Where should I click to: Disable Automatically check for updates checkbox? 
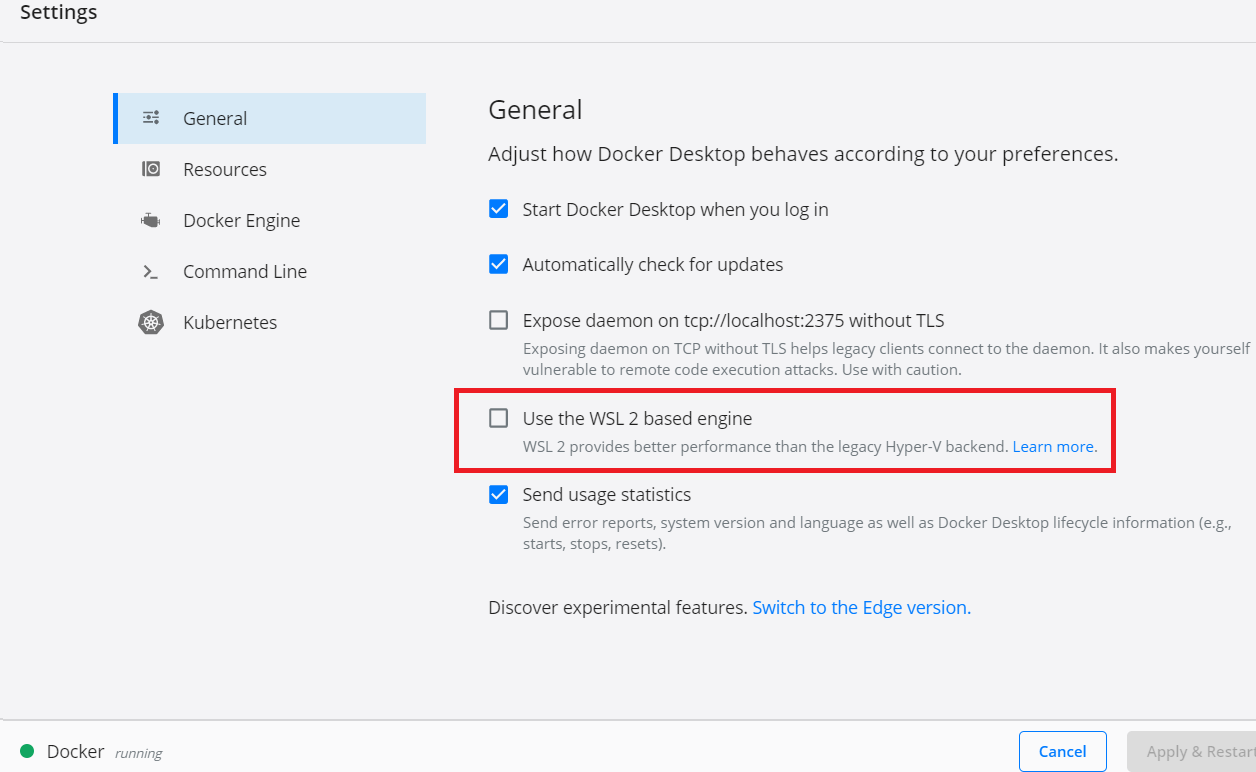point(498,264)
